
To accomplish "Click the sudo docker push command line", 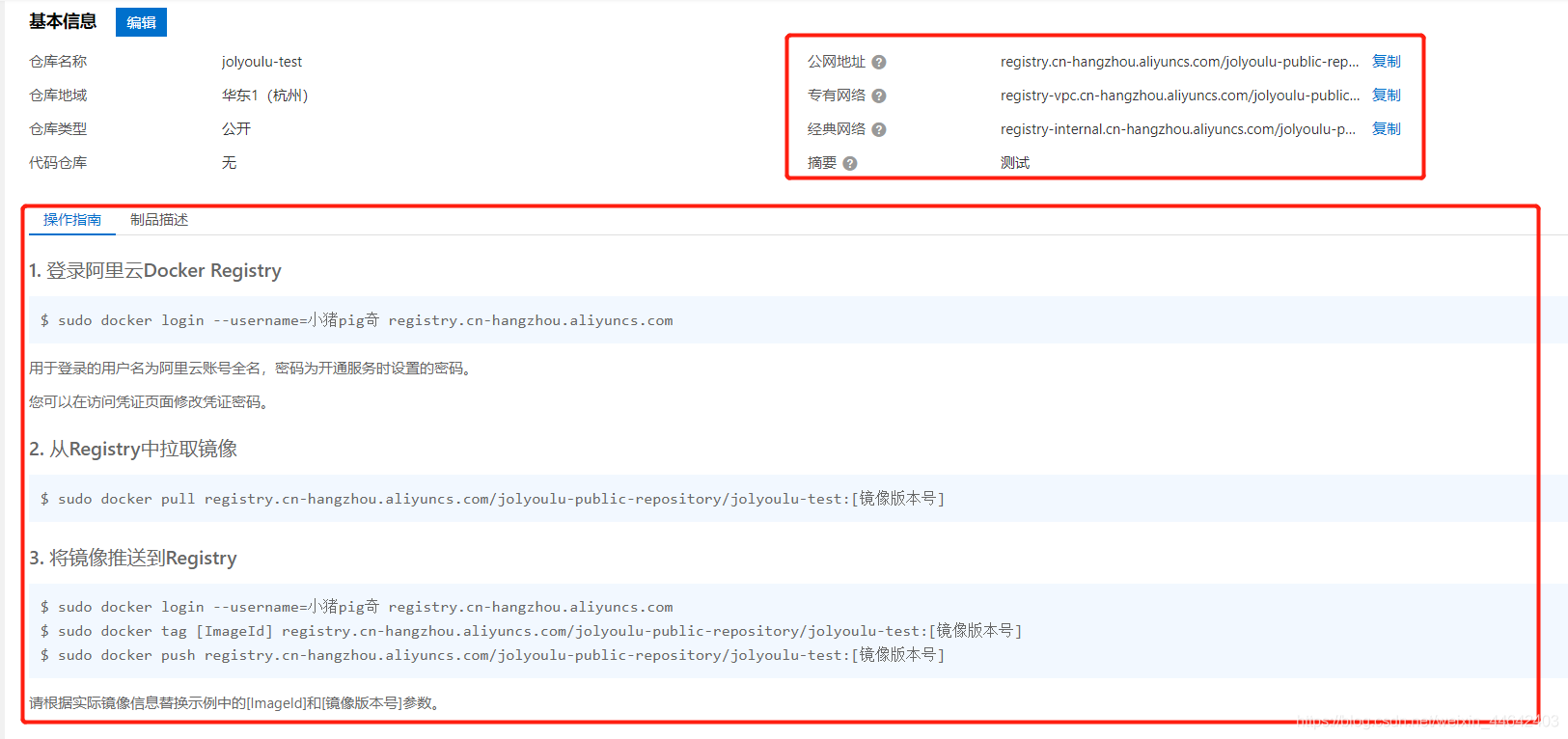I will pyautogui.click(x=493, y=655).
